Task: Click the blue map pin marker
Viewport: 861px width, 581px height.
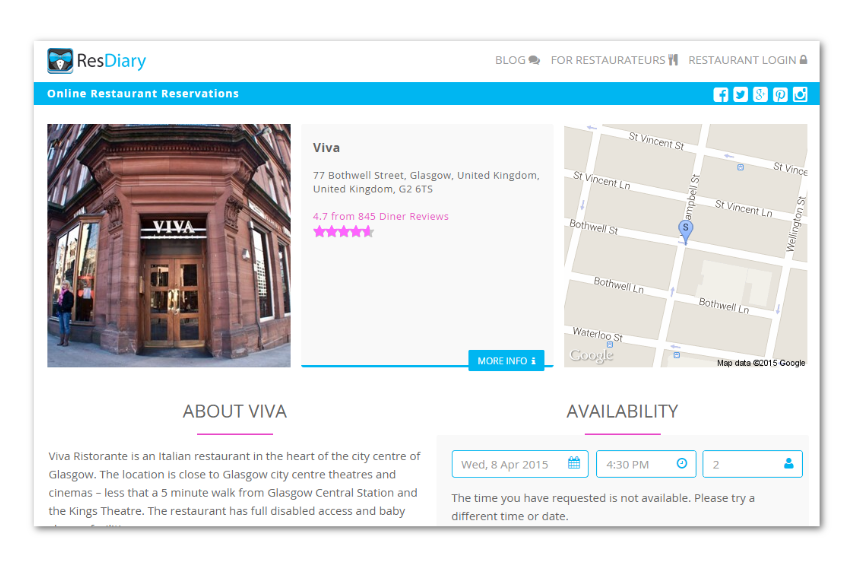Action: pos(685,230)
